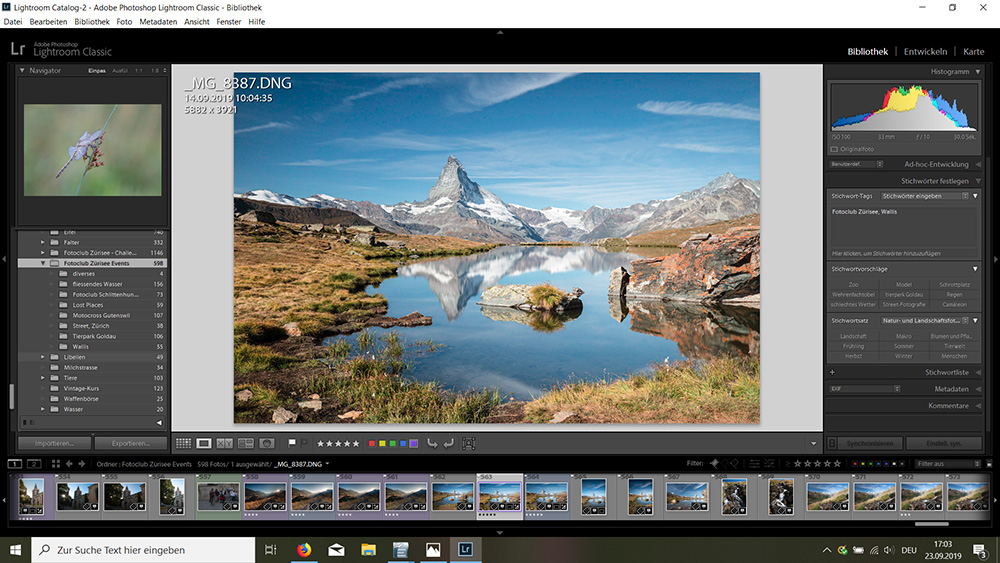1000x563 pixels.
Task: Select the Tierpark Goldau folder
Action: tap(92, 336)
